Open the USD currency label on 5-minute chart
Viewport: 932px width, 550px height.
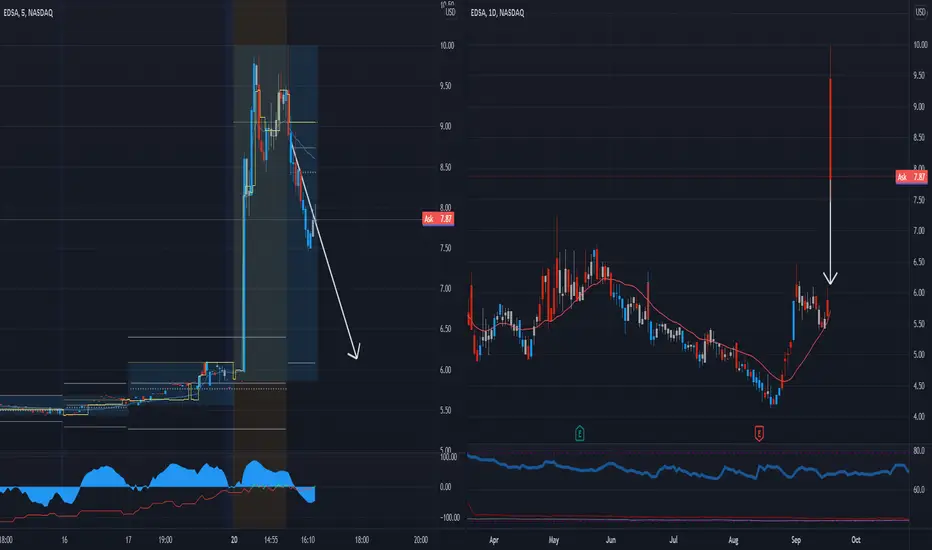(x=451, y=12)
